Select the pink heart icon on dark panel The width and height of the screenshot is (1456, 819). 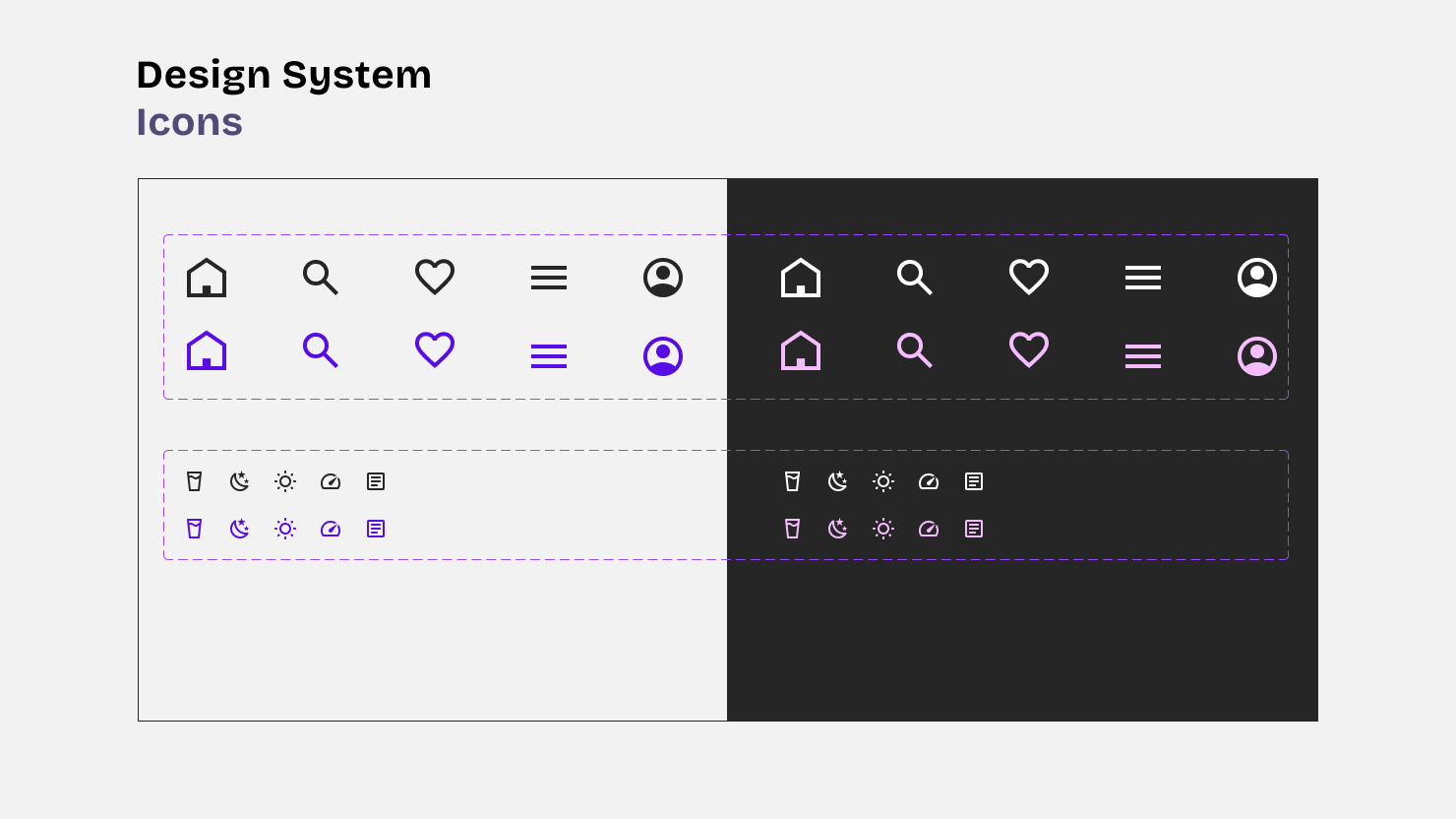pos(1028,350)
